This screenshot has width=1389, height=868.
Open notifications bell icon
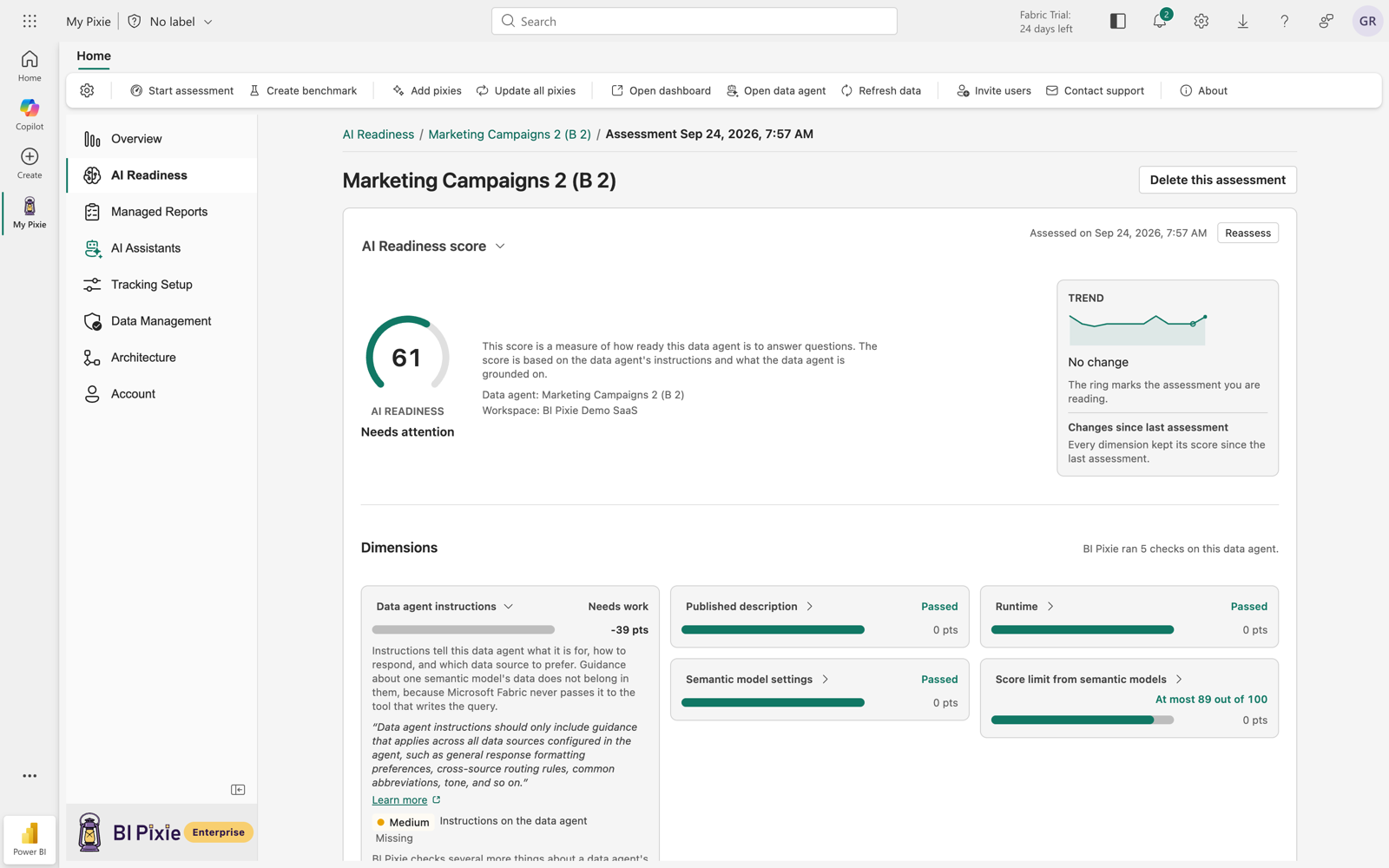click(1160, 21)
